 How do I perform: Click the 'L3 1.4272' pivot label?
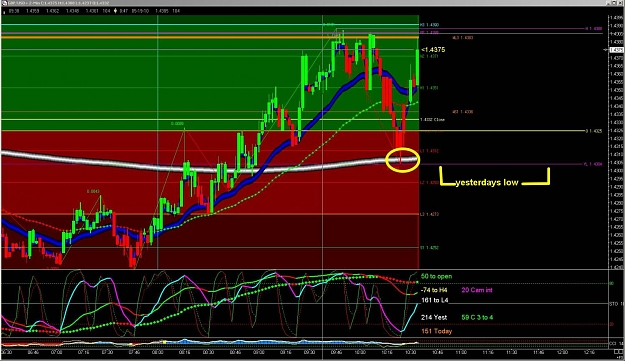coord(429,214)
